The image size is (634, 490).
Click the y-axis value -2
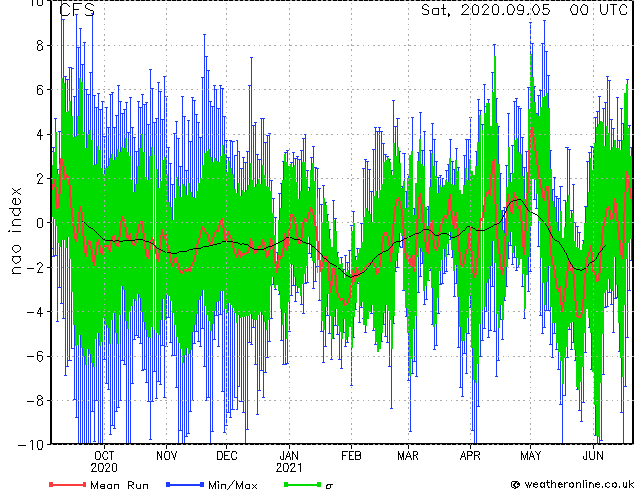[x=35, y=267]
